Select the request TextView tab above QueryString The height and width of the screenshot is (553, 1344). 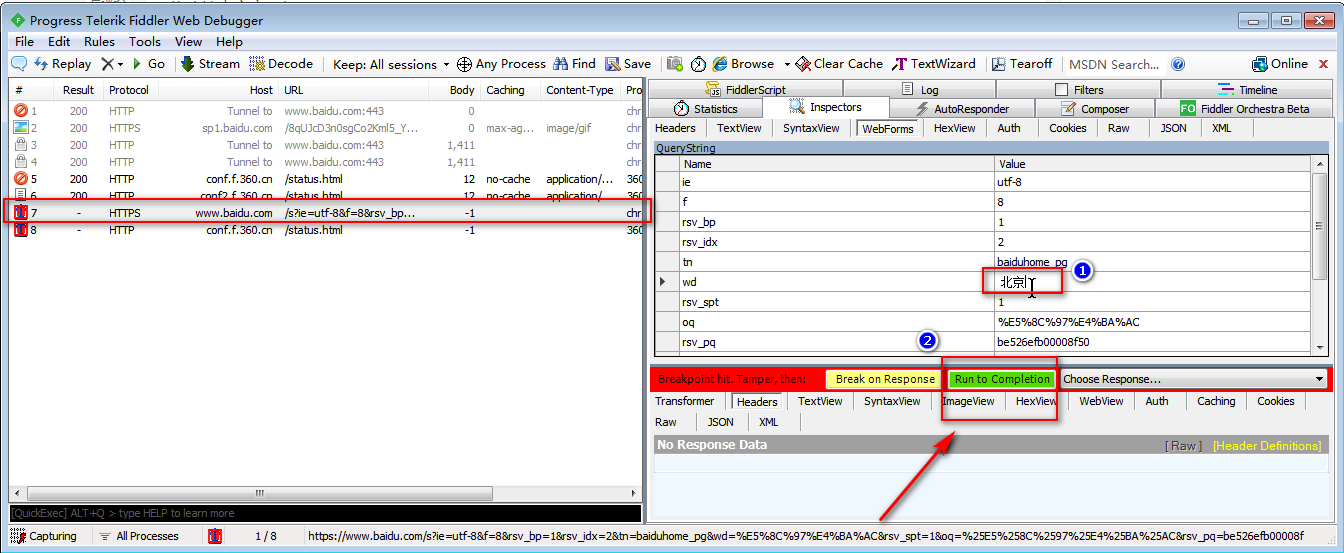point(739,128)
